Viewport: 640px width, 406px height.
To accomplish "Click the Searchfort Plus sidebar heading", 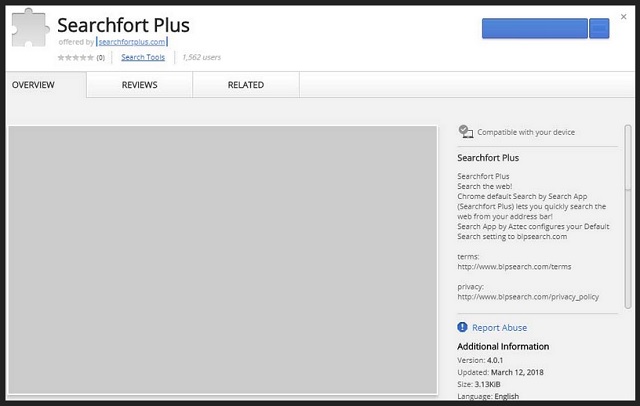I will [x=488, y=158].
